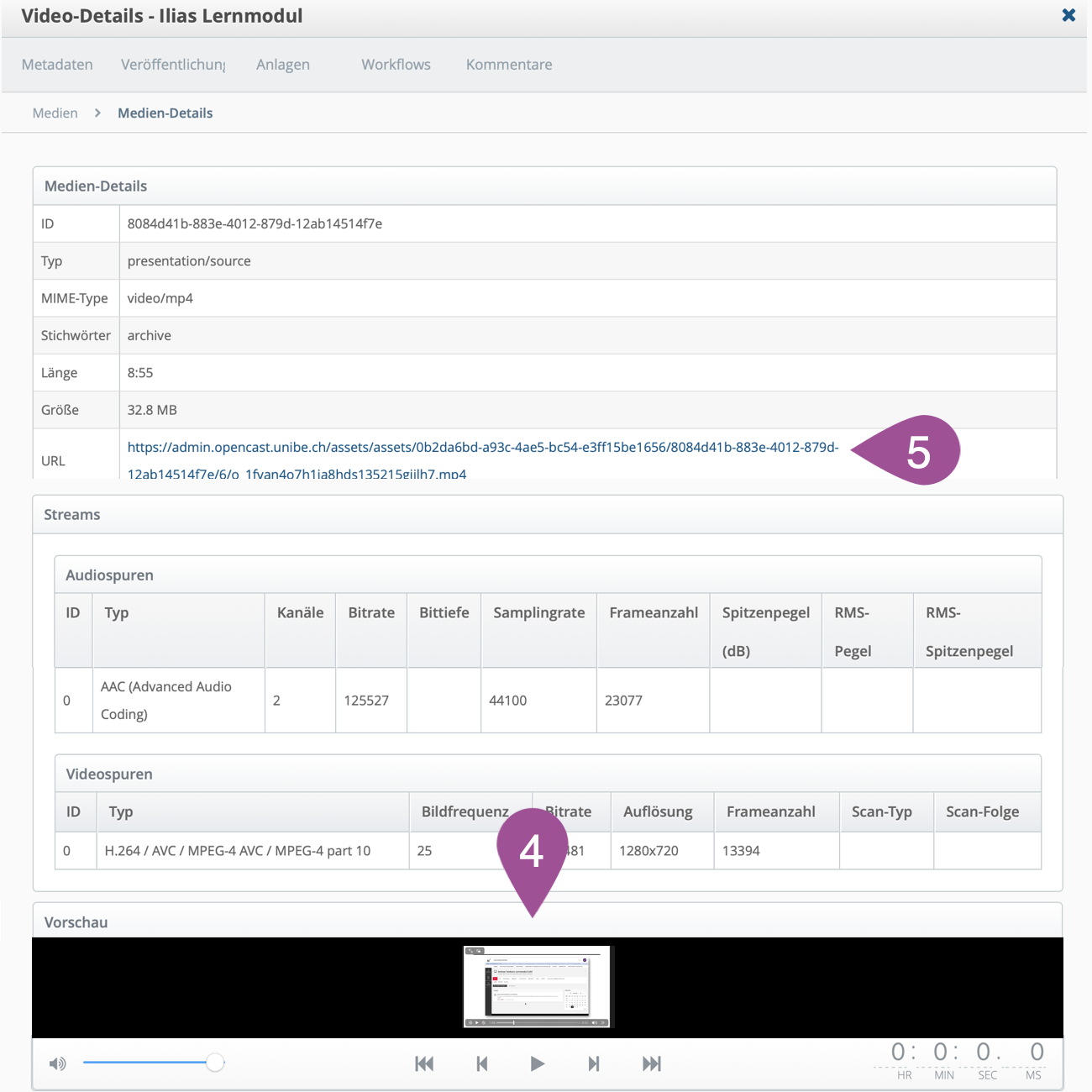The image size is (1092, 1092).
Task: Skip to the end of video
Action: [651, 1063]
